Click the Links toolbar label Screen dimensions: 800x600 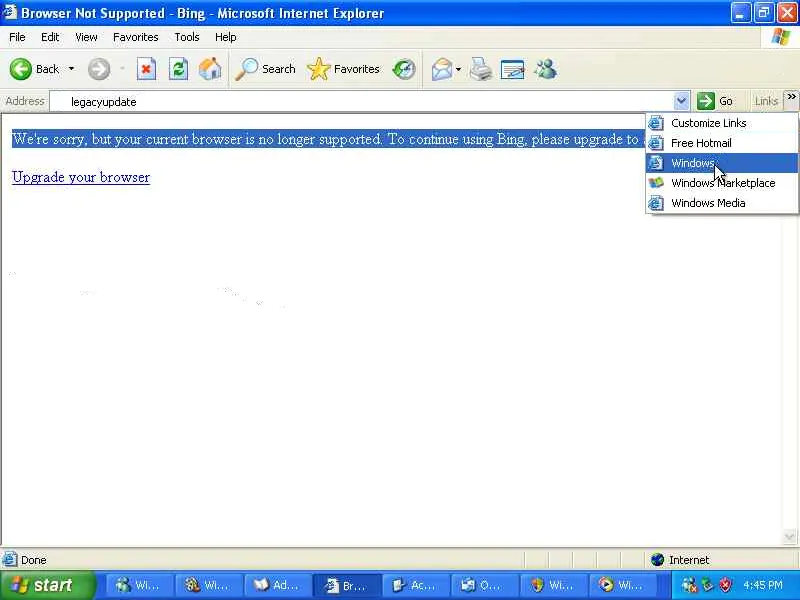tap(766, 101)
